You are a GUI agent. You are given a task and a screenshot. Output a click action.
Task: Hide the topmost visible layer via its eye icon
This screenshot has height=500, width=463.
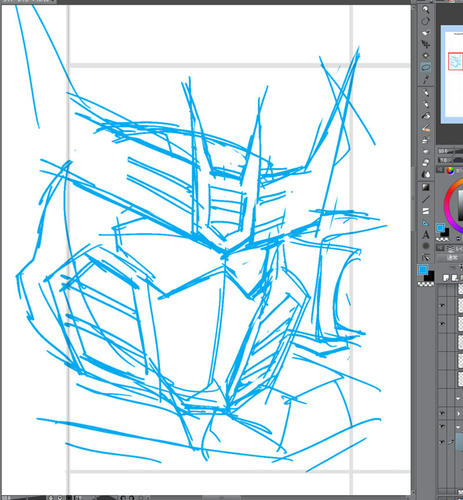(x=443, y=305)
